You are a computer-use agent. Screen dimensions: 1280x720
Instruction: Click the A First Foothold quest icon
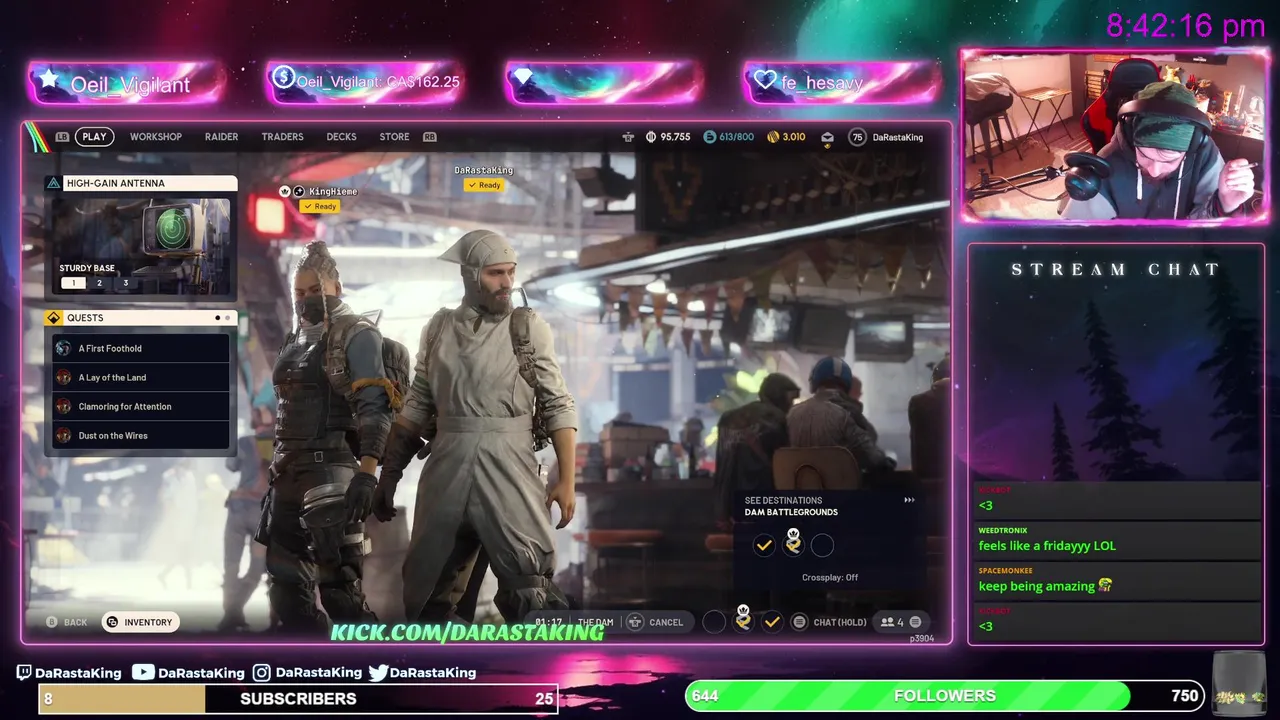click(x=64, y=348)
